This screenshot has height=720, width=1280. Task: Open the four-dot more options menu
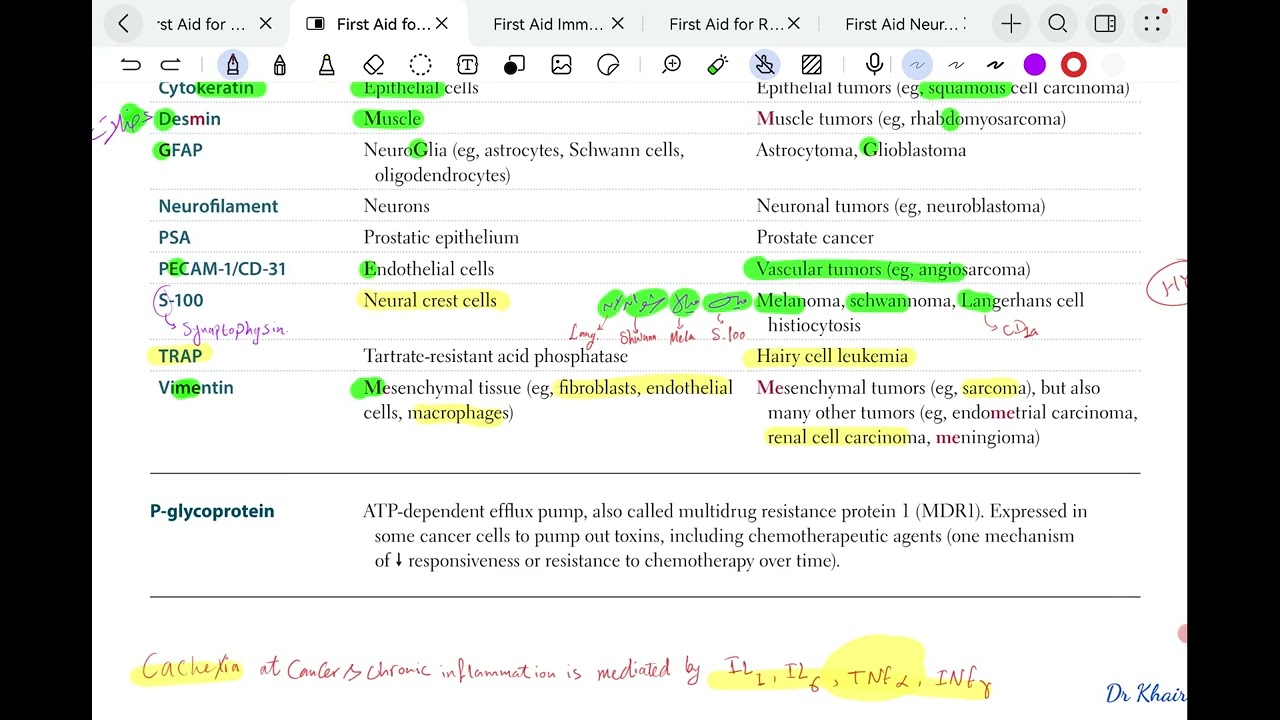click(x=1152, y=24)
